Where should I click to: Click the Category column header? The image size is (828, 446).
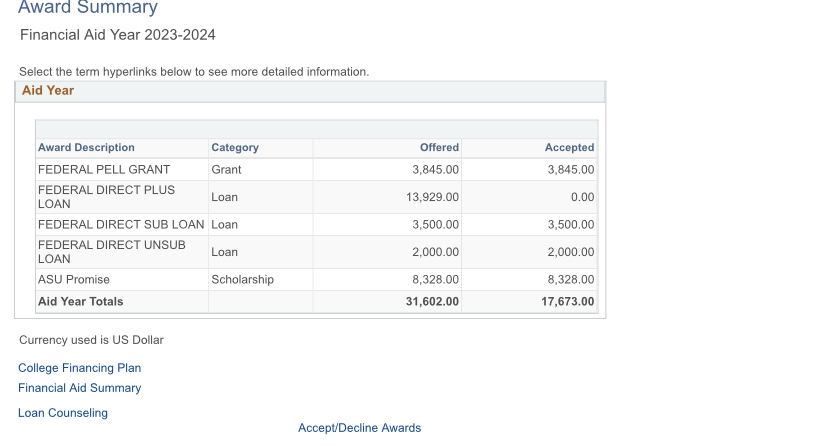tap(235, 147)
